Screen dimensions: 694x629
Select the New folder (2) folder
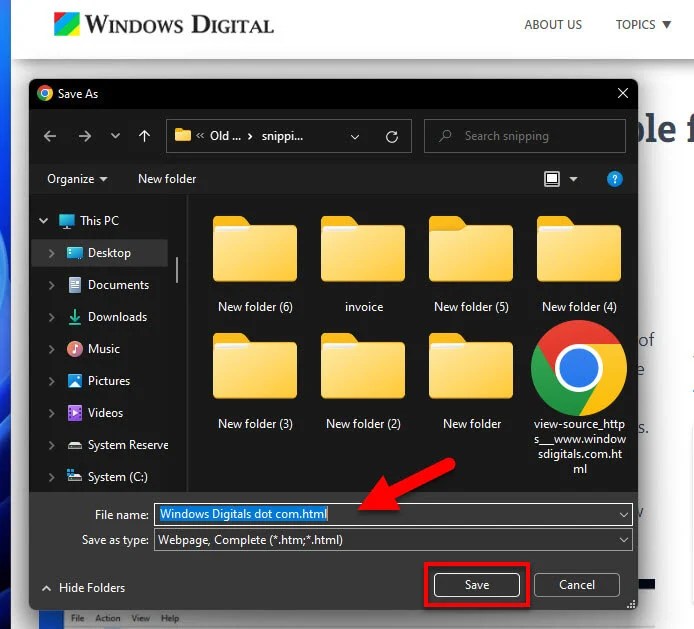click(363, 382)
